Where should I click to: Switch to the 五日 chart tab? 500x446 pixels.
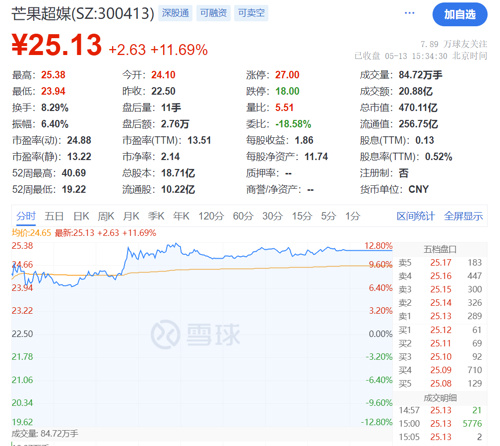tap(54, 216)
